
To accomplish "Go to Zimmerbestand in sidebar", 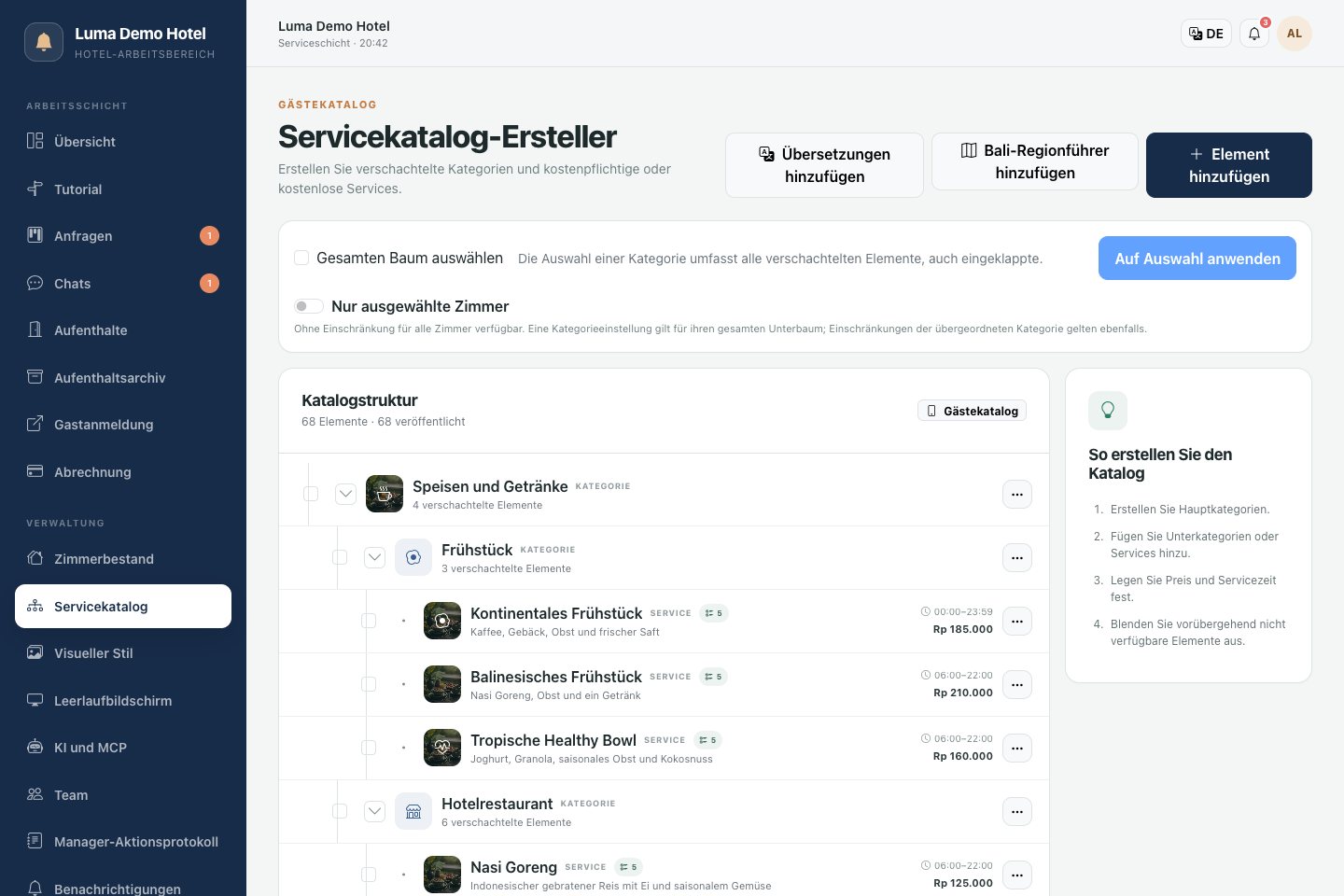I will click(x=123, y=559).
